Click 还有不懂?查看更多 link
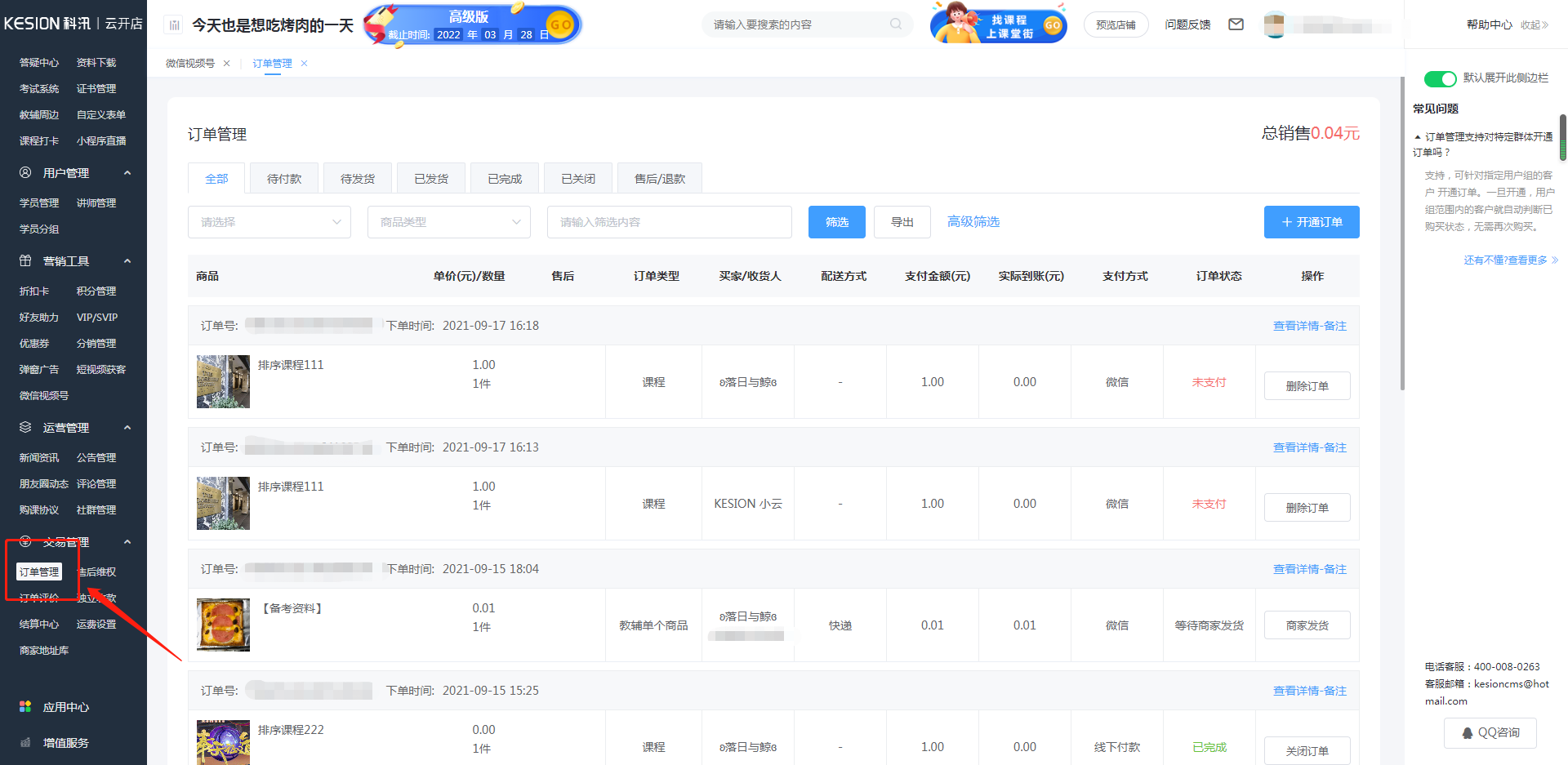 [x=1511, y=260]
